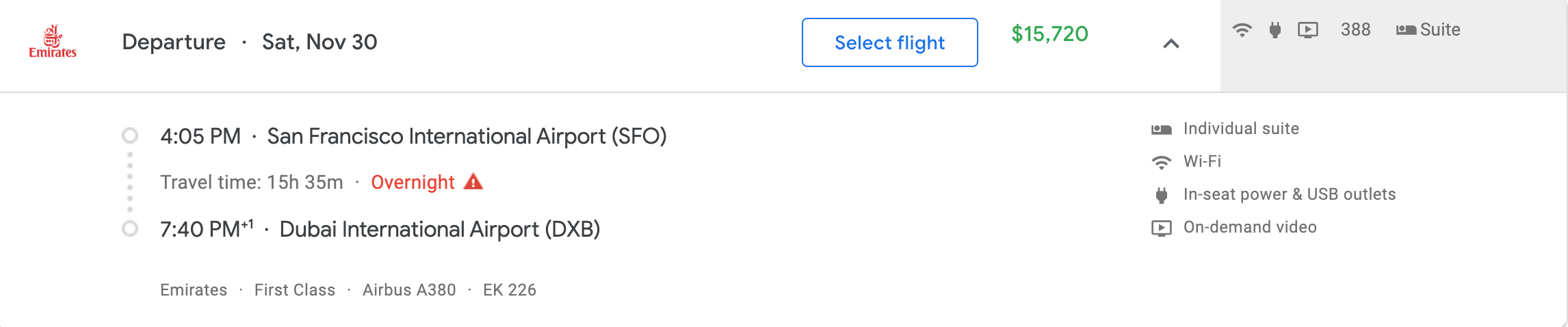Click the $15,720 price

click(x=1049, y=34)
